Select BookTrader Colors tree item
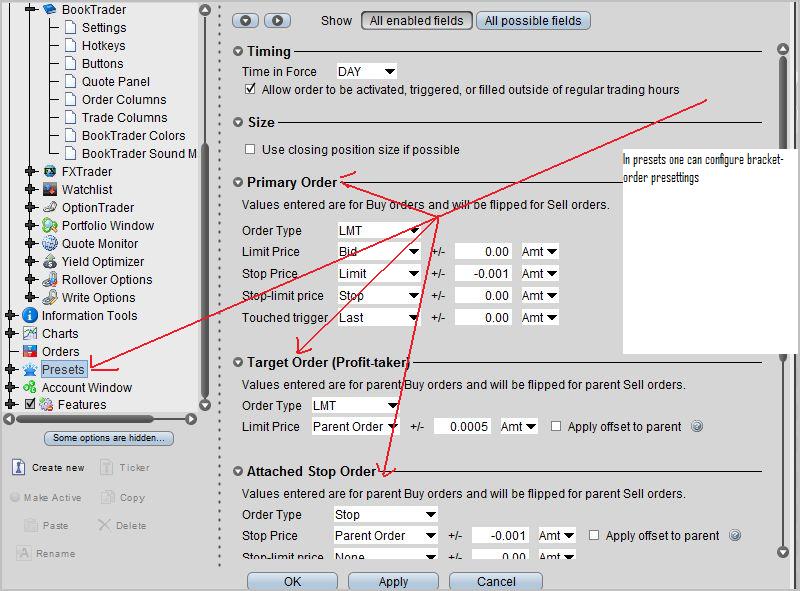800x591 pixels. [133, 135]
